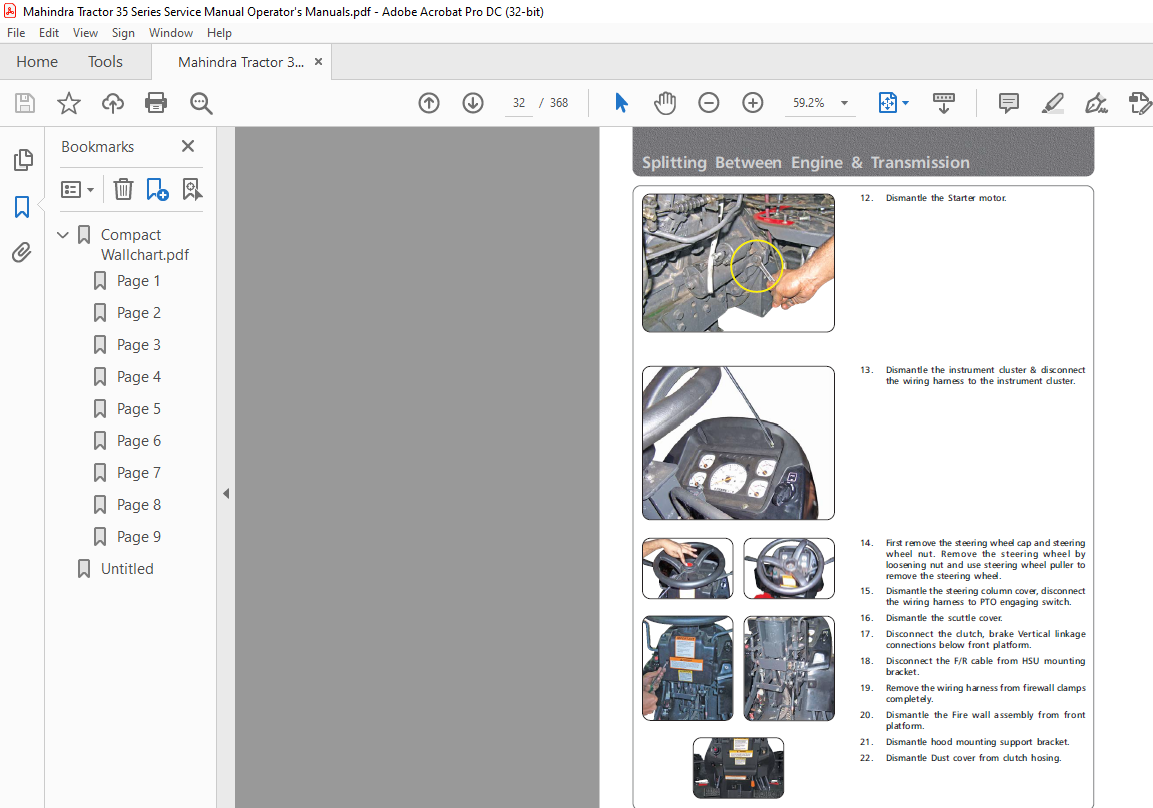Go to next page arrow
Viewport: 1153px width, 808px height.
(x=473, y=103)
